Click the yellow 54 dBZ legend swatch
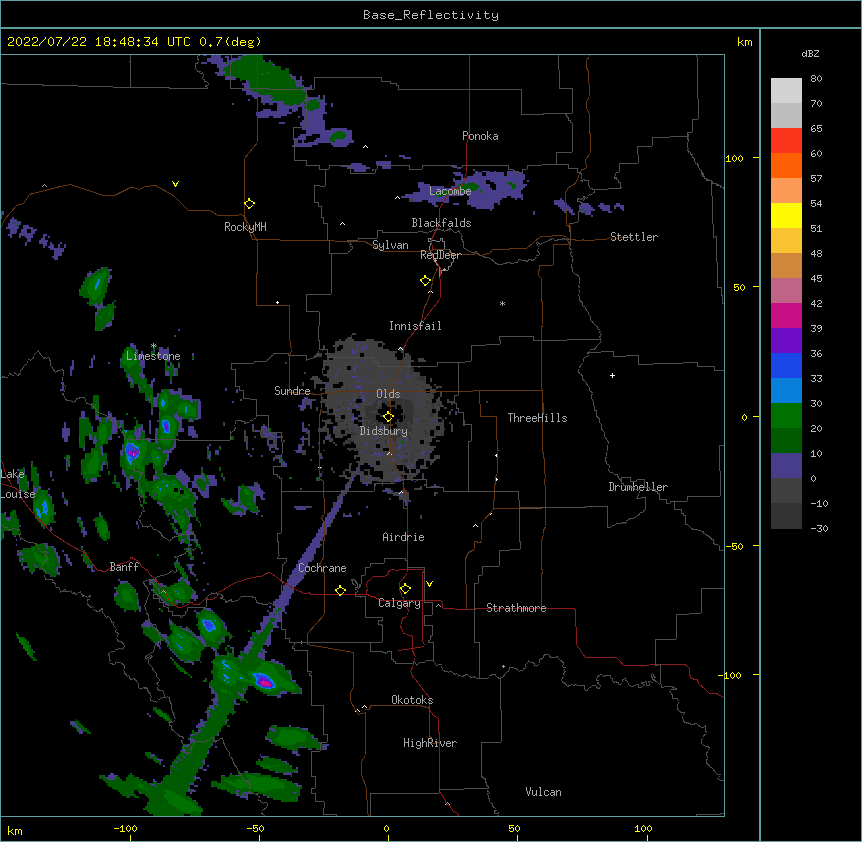The height and width of the screenshot is (842, 862). pos(786,215)
